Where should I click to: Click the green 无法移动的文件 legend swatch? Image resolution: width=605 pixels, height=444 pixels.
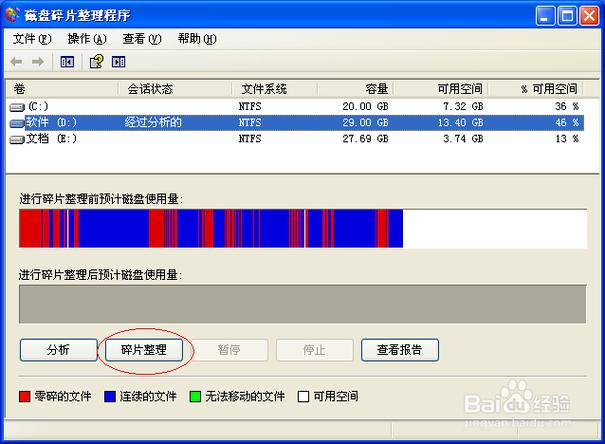tap(195, 397)
